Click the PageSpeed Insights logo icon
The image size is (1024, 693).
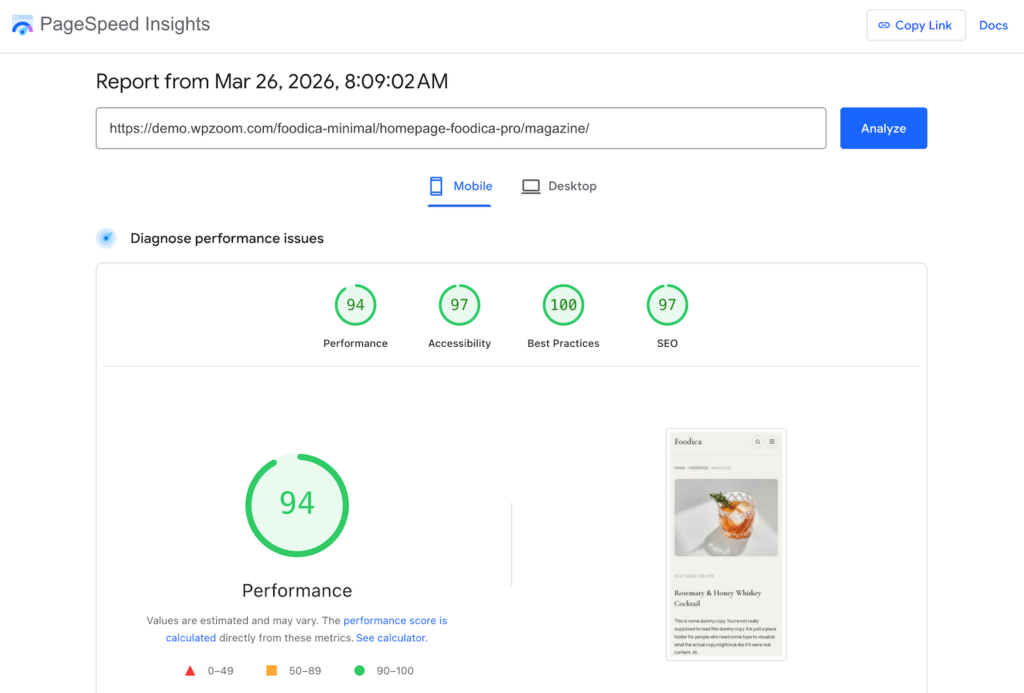pyautogui.click(x=22, y=25)
